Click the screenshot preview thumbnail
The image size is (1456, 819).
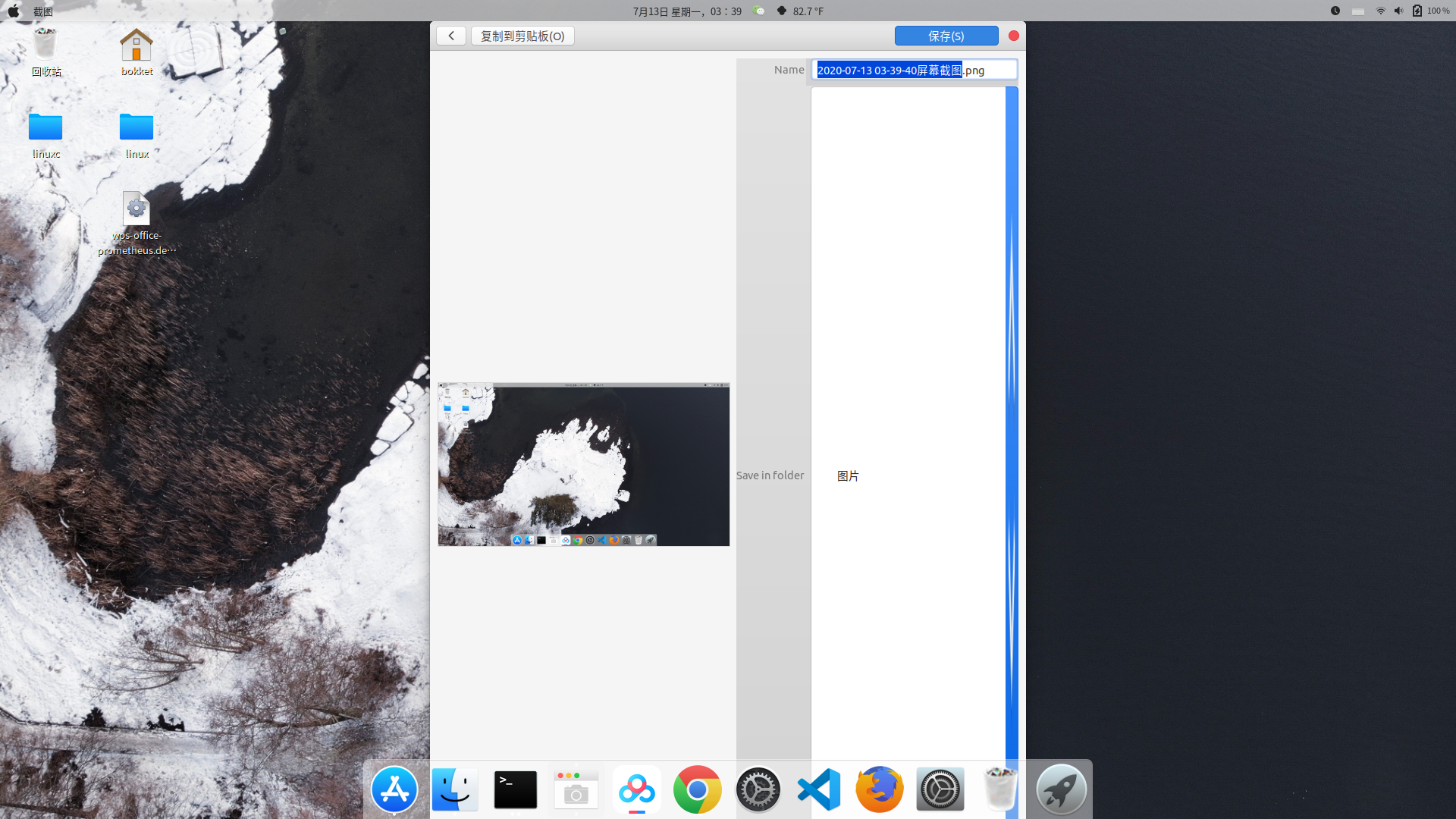[583, 464]
